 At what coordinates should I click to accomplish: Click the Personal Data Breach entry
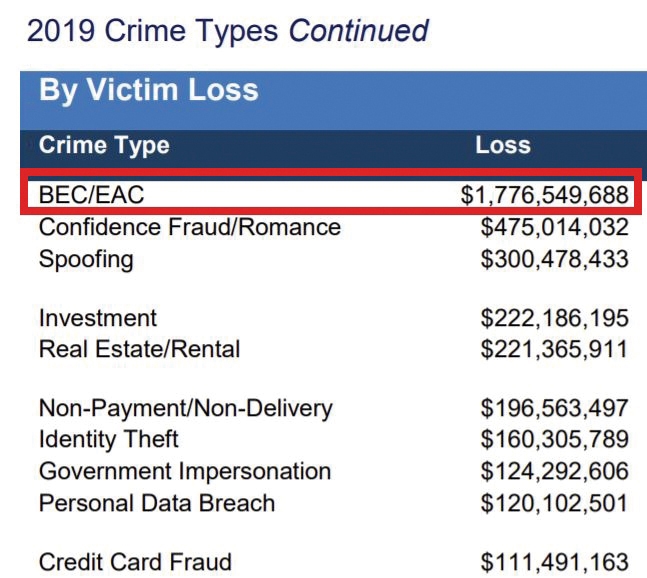tap(157, 503)
